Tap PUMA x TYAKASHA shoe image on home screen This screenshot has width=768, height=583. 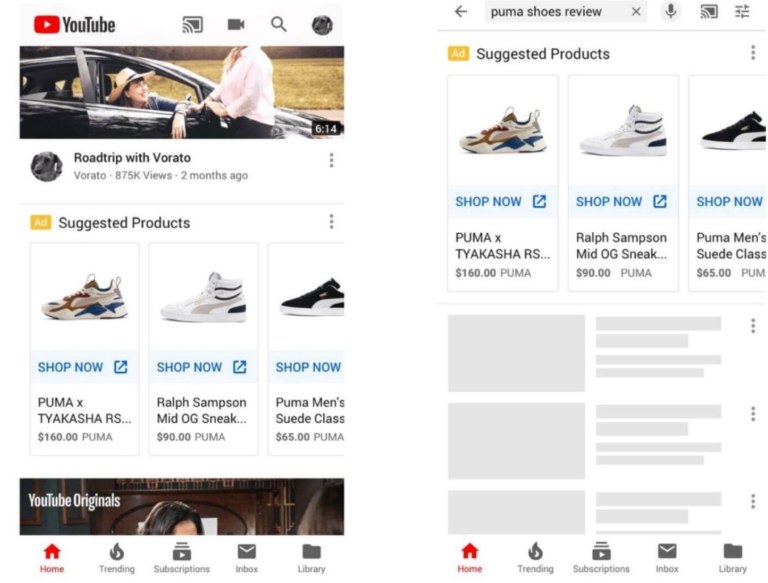[x=84, y=297]
